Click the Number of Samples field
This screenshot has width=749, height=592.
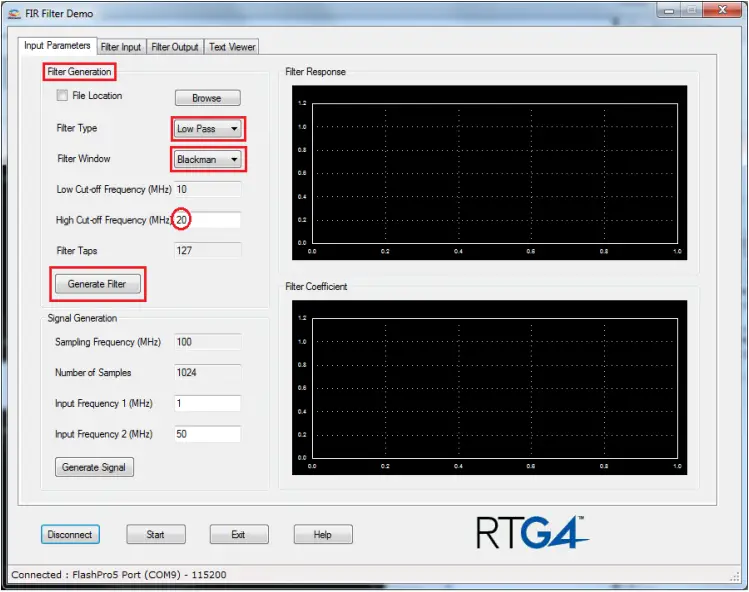click(208, 372)
